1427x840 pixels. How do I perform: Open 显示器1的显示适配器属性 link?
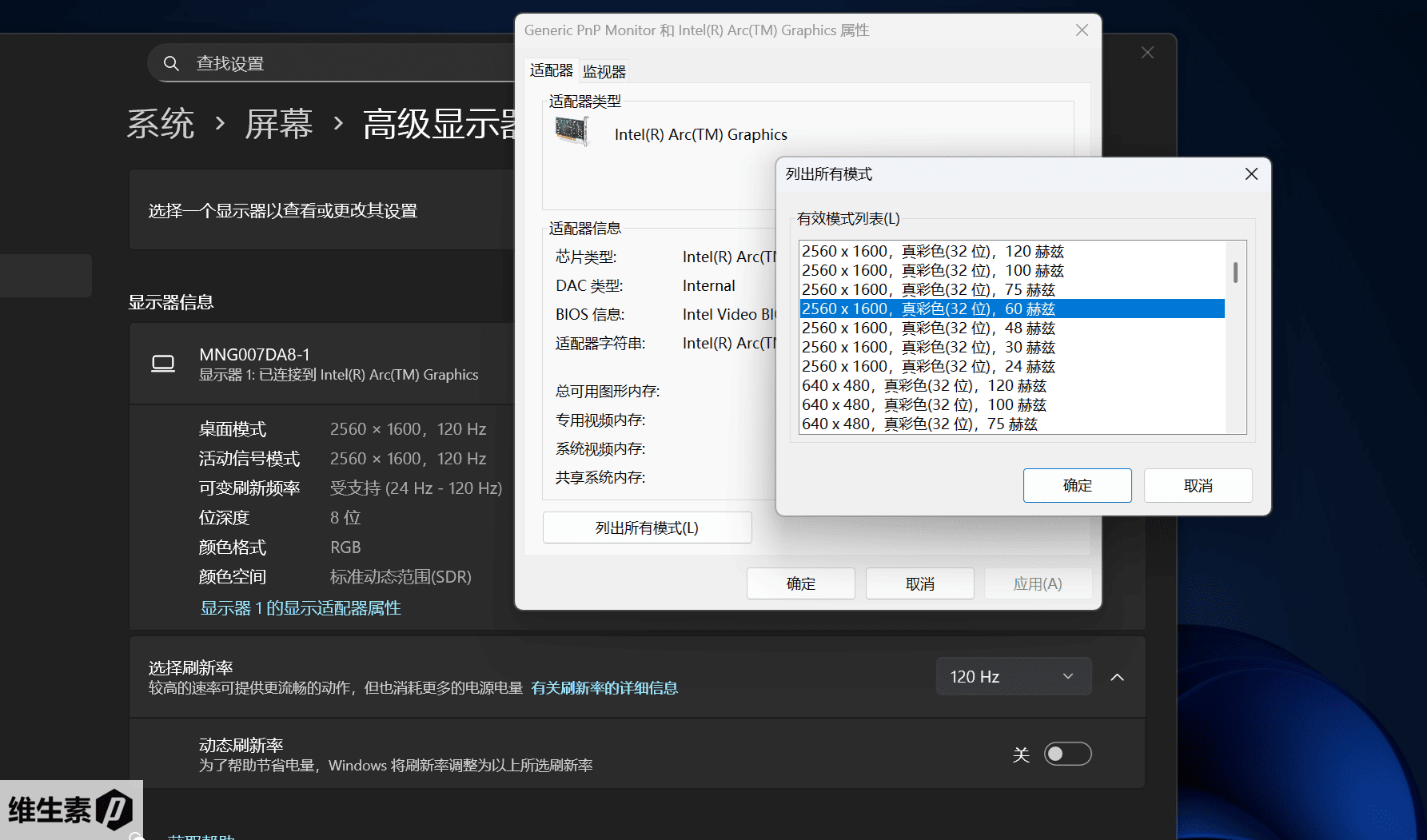[x=300, y=607]
